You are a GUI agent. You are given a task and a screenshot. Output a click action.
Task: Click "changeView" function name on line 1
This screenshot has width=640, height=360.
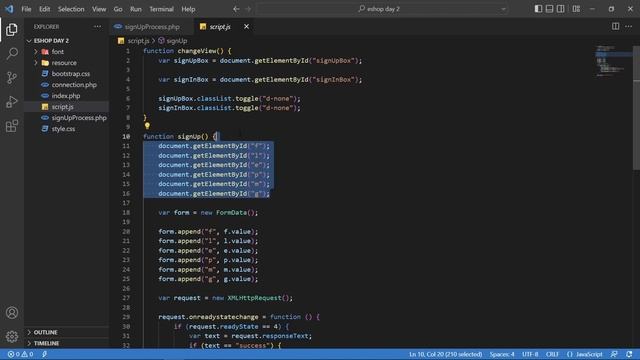click(x=197, y=51)
